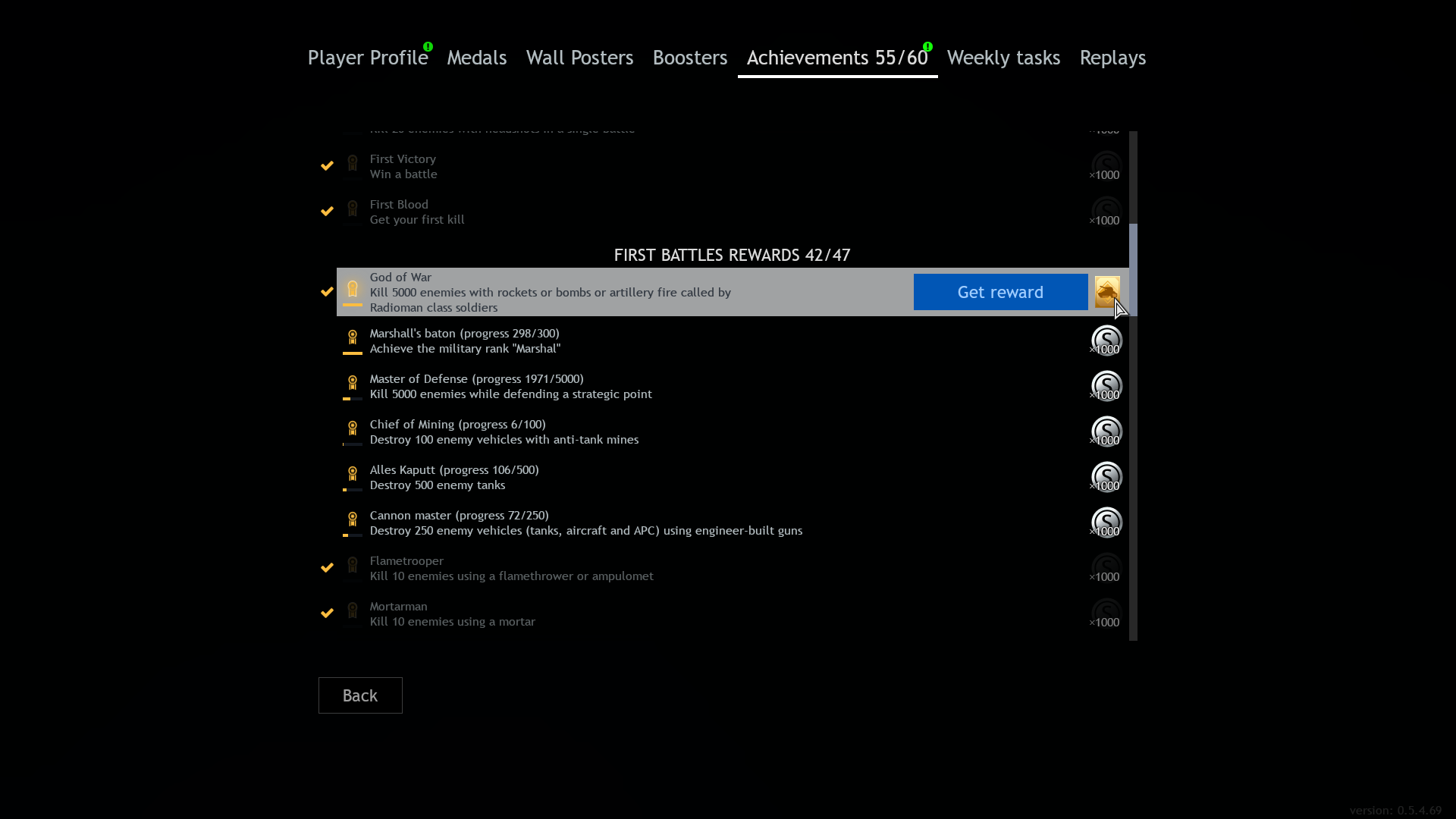Click the checkmark beside First Victory
The height and width of the screenshot is (819, 1456).
click(327, 165)
